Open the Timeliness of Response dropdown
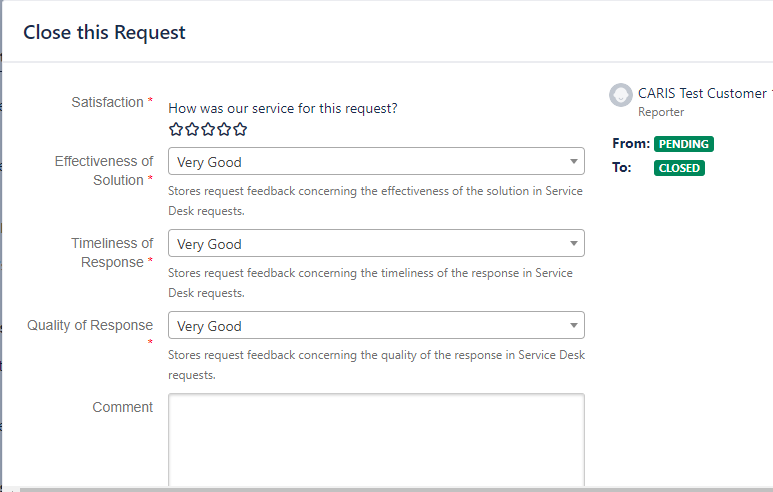This screenshot has height=492, width=773. pyautogui.click(x=376, y=243)
